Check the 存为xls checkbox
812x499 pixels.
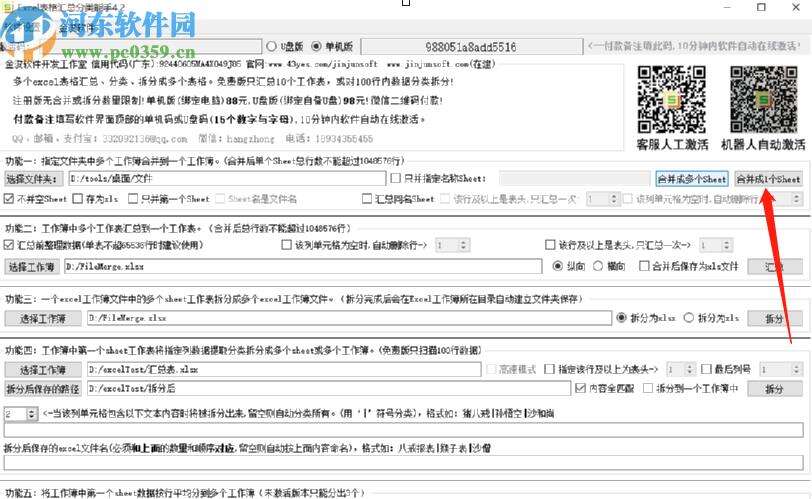point(78,199)
